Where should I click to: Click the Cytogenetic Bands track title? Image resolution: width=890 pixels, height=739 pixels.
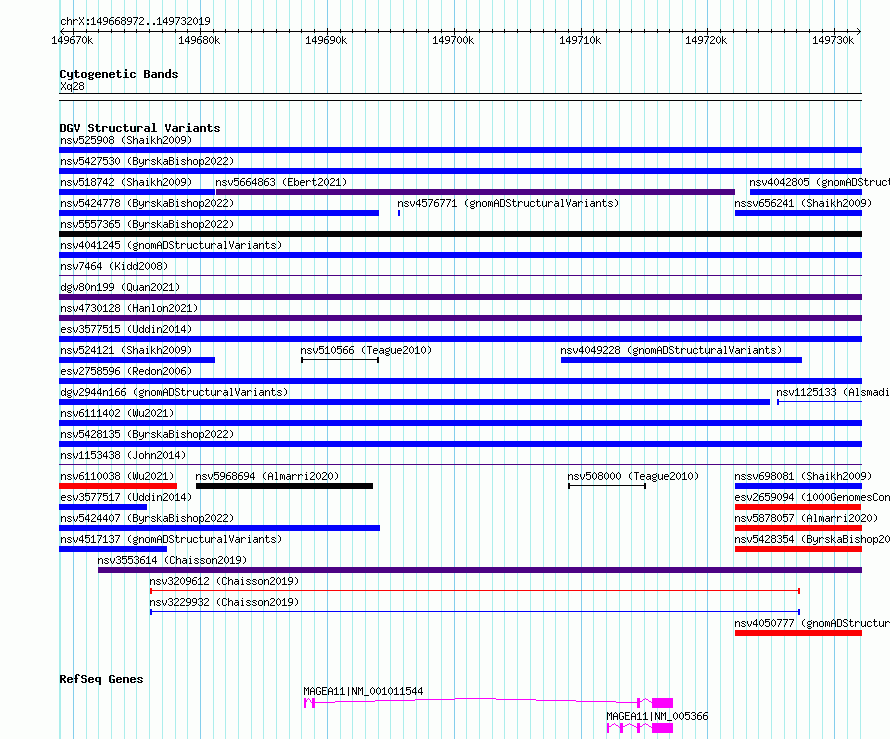pos(119,74)
